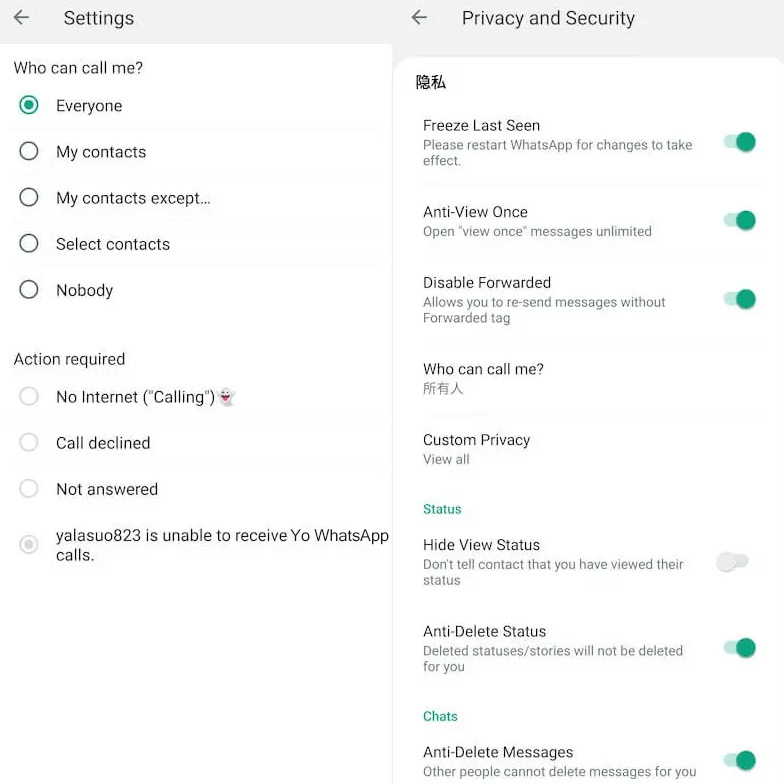Toggle Freeze Last Seen switch
The width and height of the screenshot is (784, 784).
(x=739, y=142)
